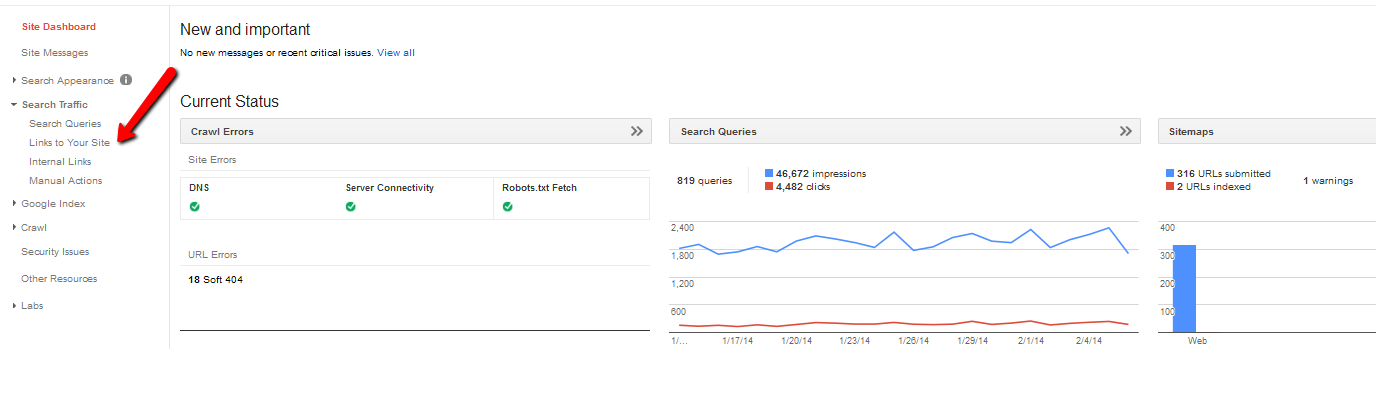Click the blue URLs submitted legend square
The width and height of the screenshot is (1376, 412).
click(1170, 173)
